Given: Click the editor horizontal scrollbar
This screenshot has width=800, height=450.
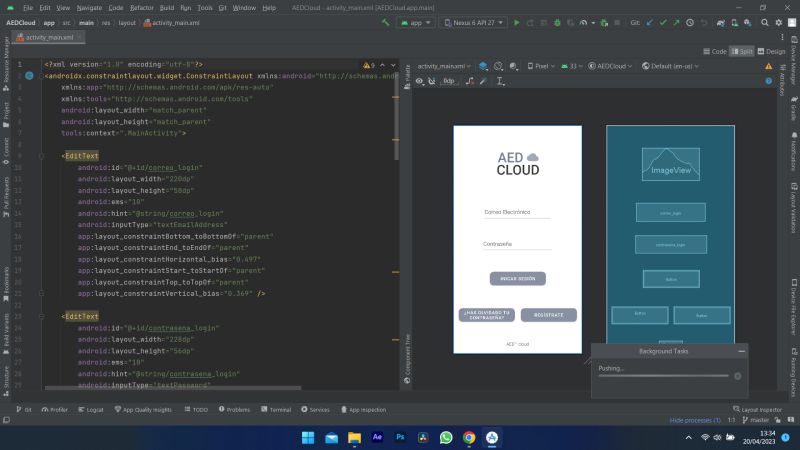Looking at the screenshot, I should [173, 388].
